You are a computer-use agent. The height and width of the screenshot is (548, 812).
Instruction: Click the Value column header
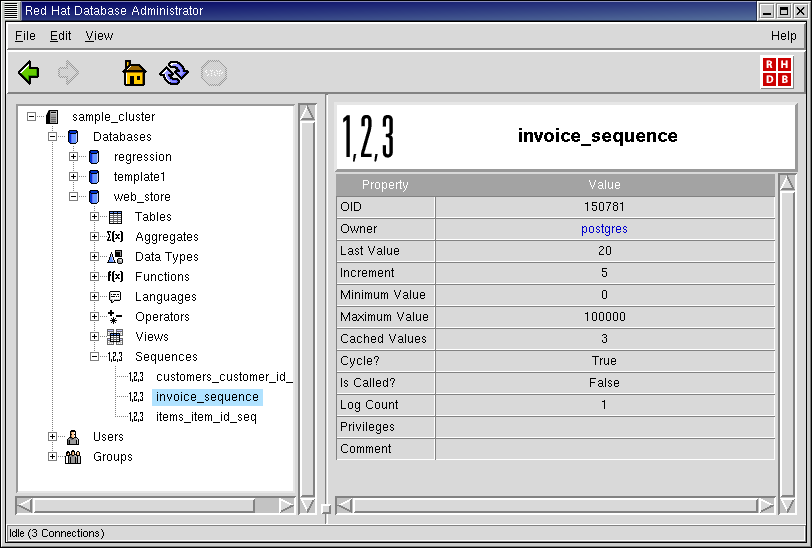[x=605, y=185]
